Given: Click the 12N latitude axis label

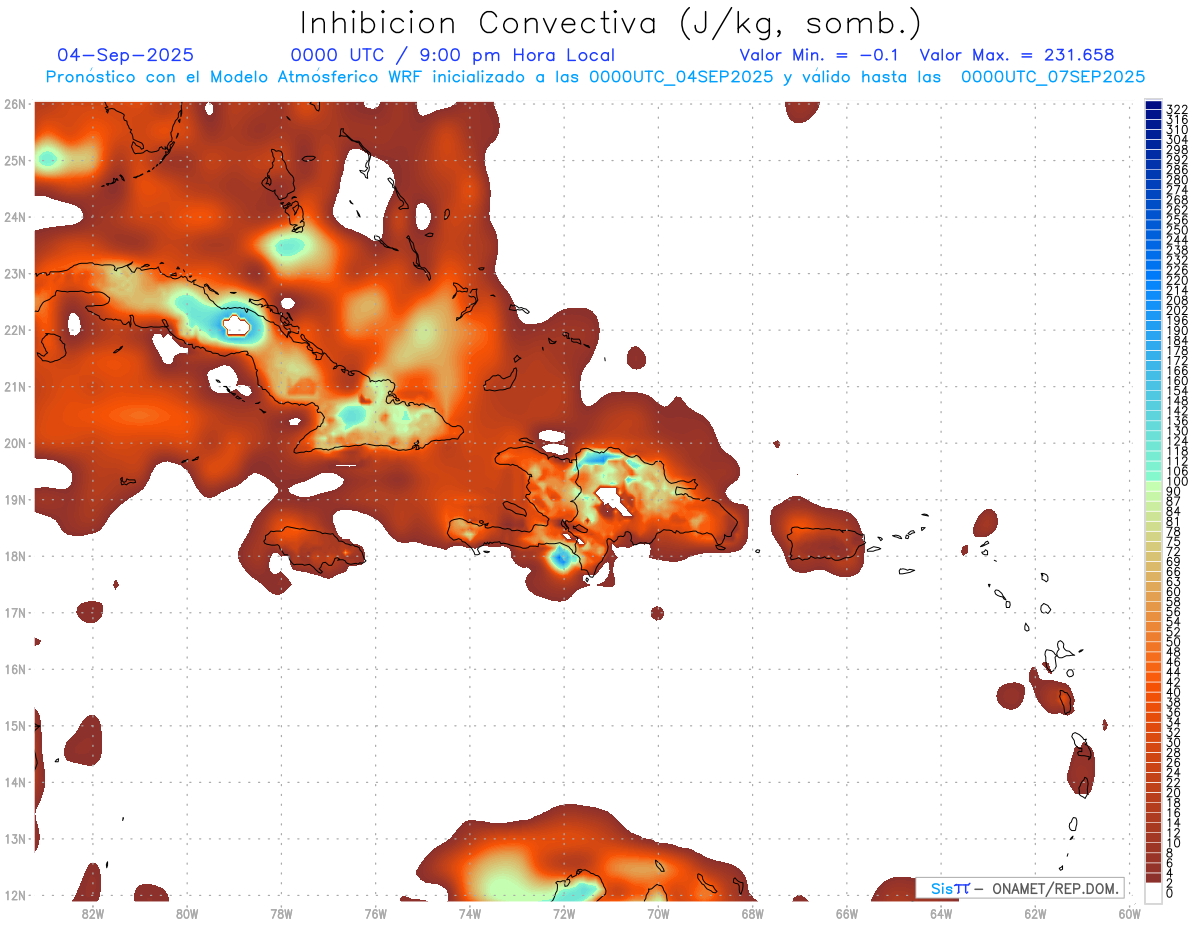Looking at the screenshot, I should coord(15,895).
